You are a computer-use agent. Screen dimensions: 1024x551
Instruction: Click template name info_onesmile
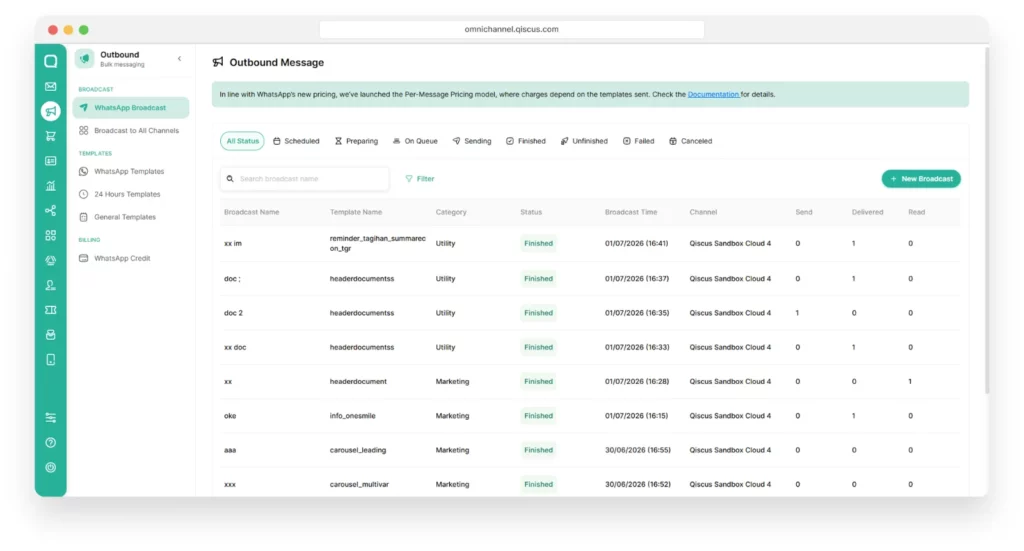pos(353,416)
